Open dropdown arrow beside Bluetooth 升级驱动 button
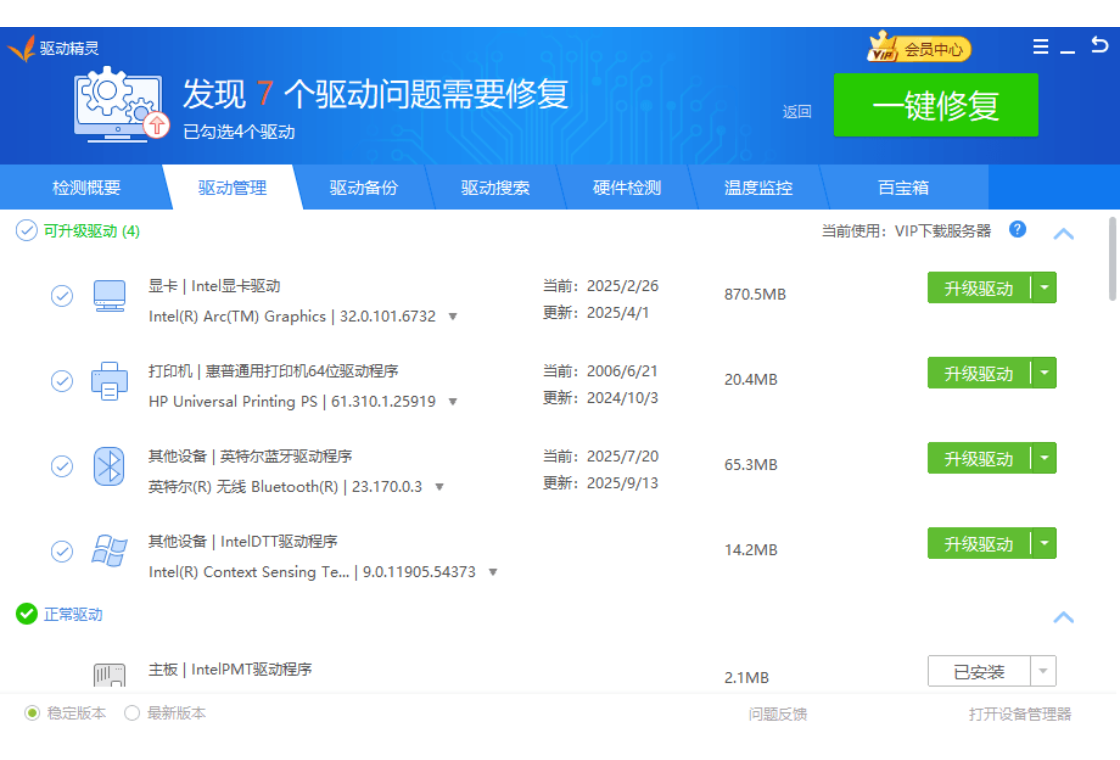Screen dimensions: 1120x760 1044,459
